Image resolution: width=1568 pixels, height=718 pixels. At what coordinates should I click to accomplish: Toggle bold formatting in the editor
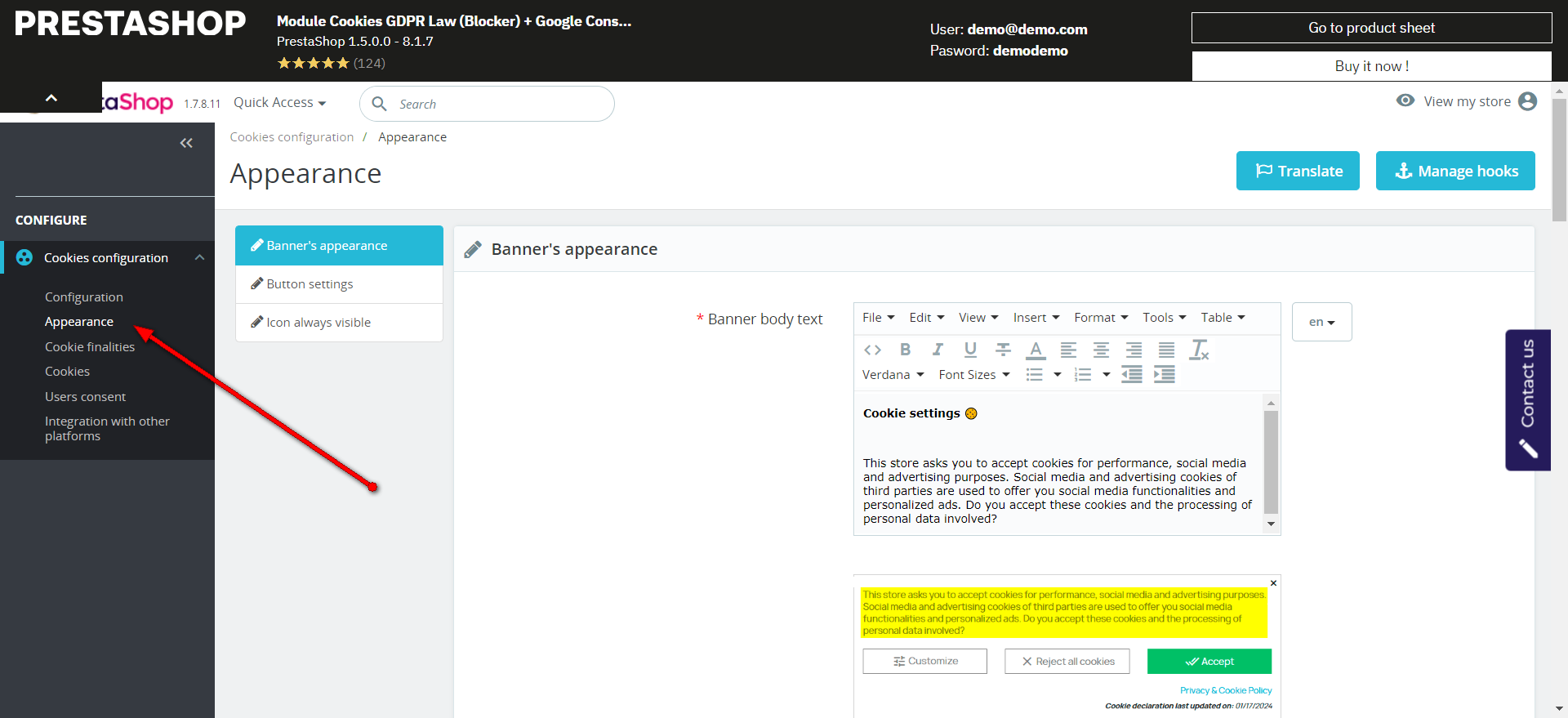tap(905, 350)
